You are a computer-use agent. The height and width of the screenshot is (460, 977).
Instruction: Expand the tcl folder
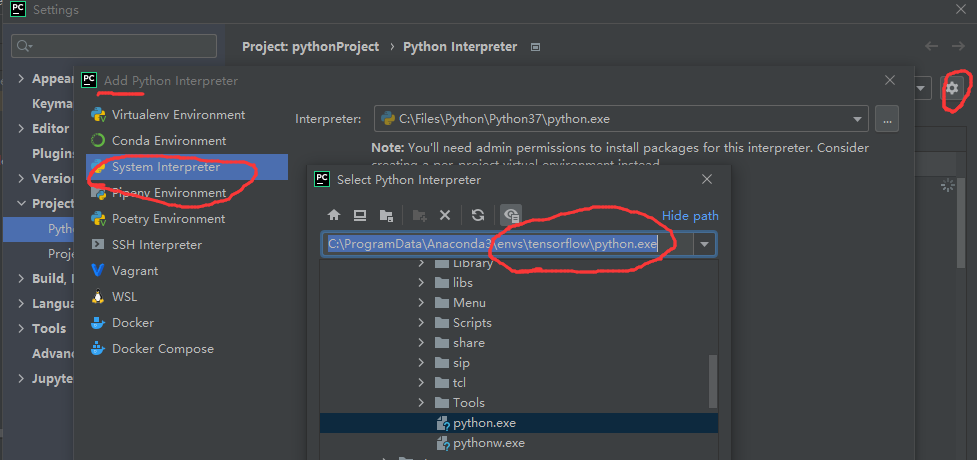point(422,383)
